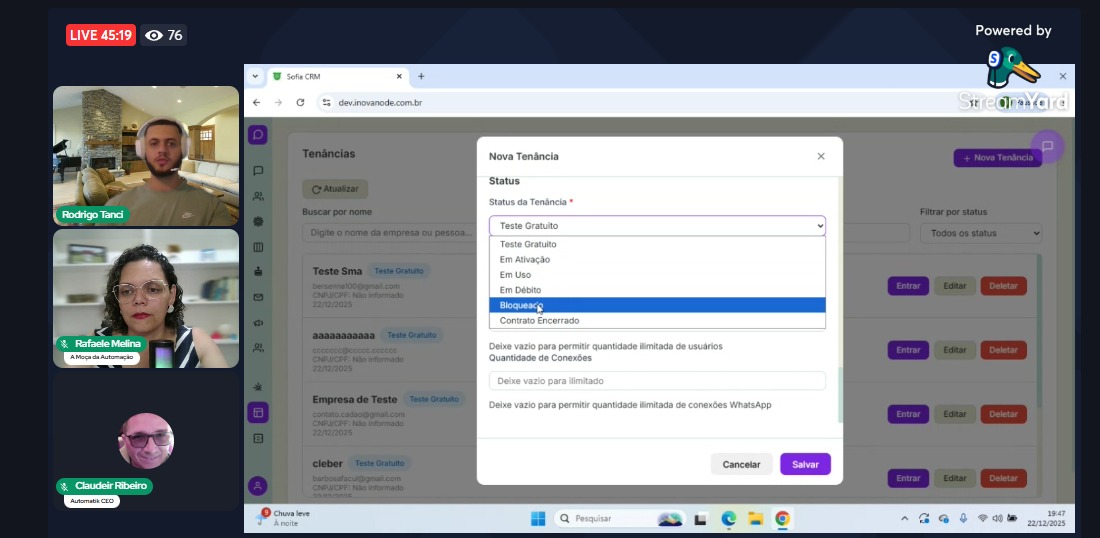Open the Filtrar por status dropdown

pos(980,233)
